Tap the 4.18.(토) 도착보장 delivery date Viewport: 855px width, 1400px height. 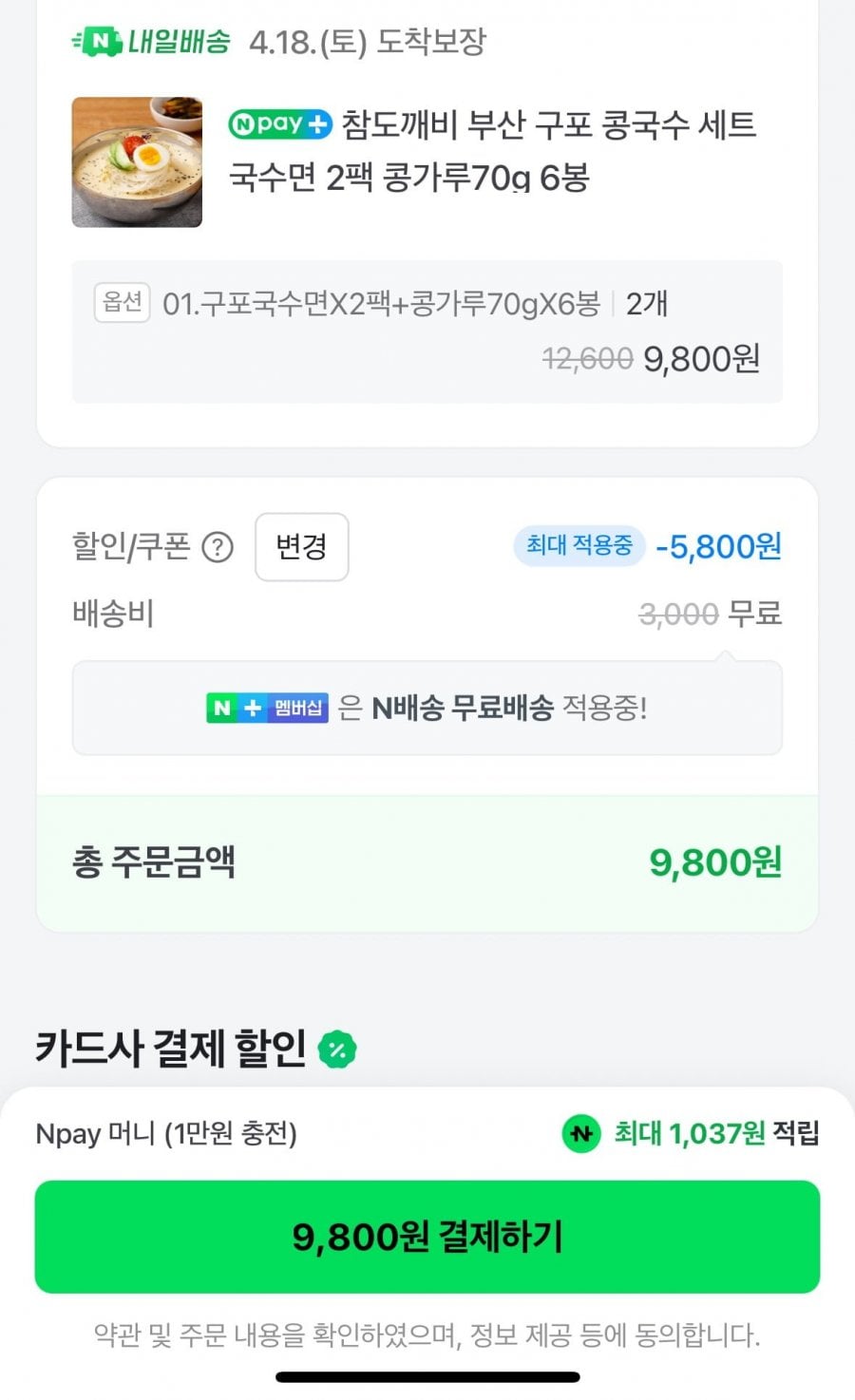[x=367, y=42]
